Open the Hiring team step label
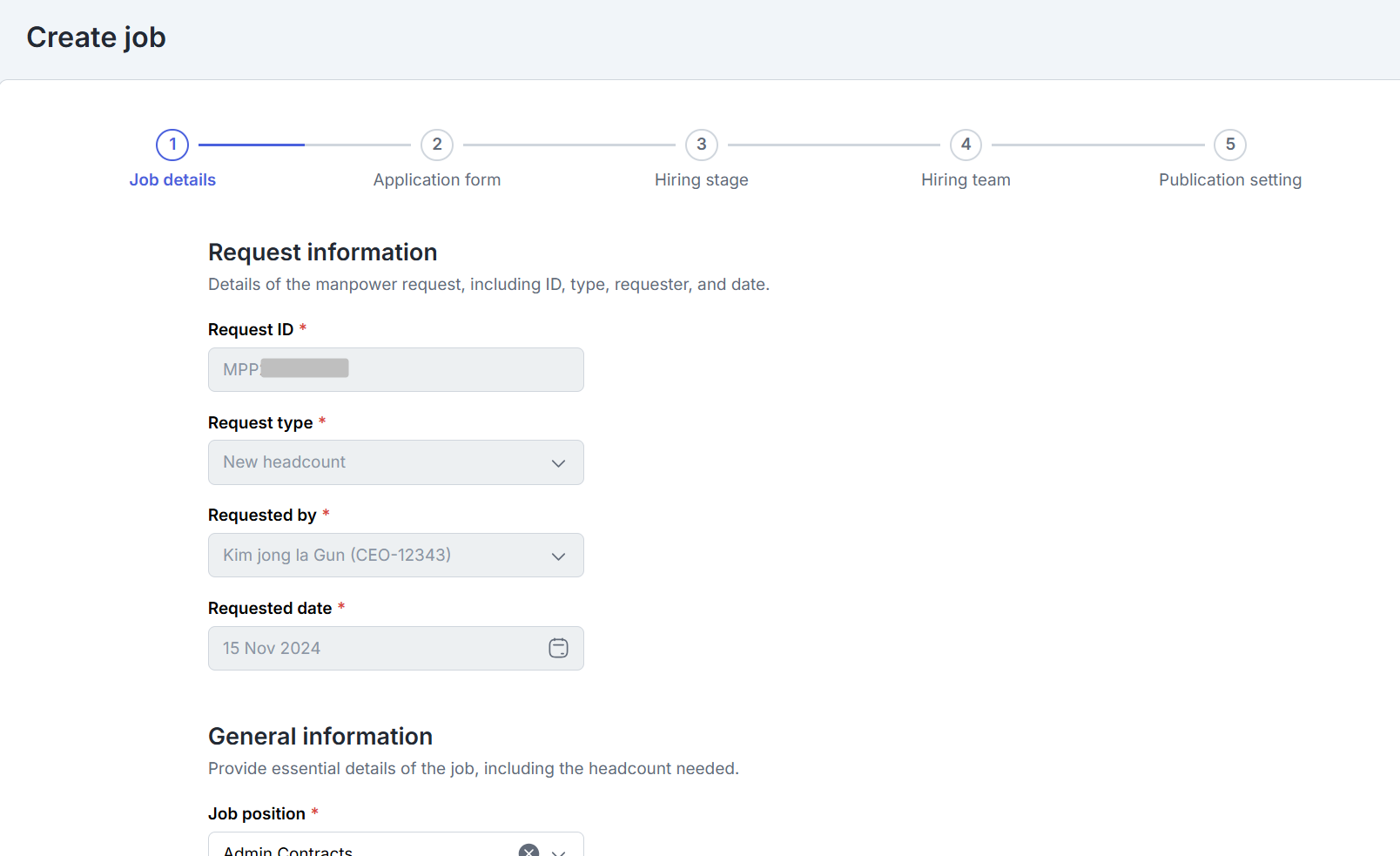Screen dimensions: 1400x856 (966, 180)
